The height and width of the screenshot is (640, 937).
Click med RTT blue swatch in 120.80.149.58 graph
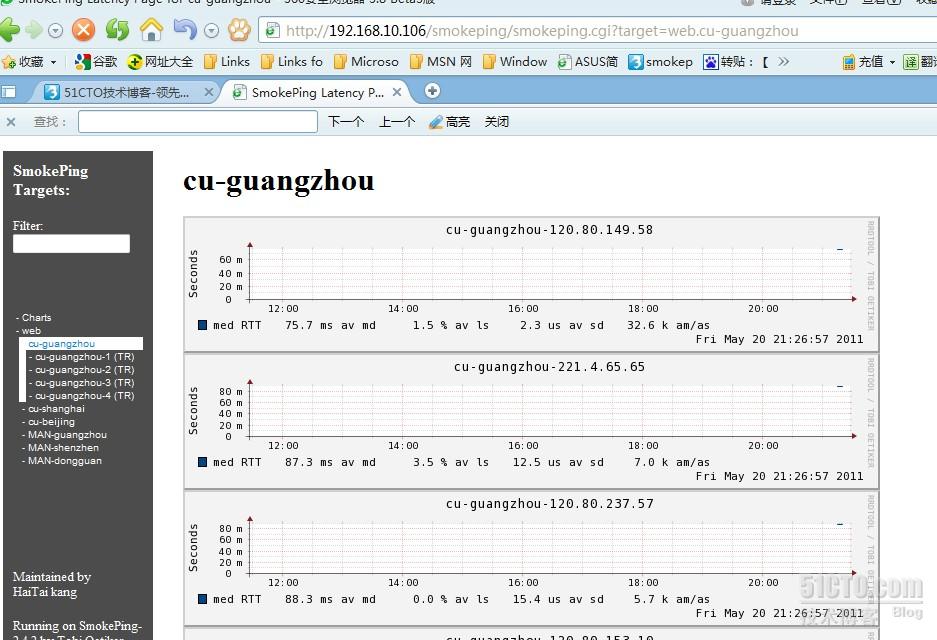tap(202, 325)
